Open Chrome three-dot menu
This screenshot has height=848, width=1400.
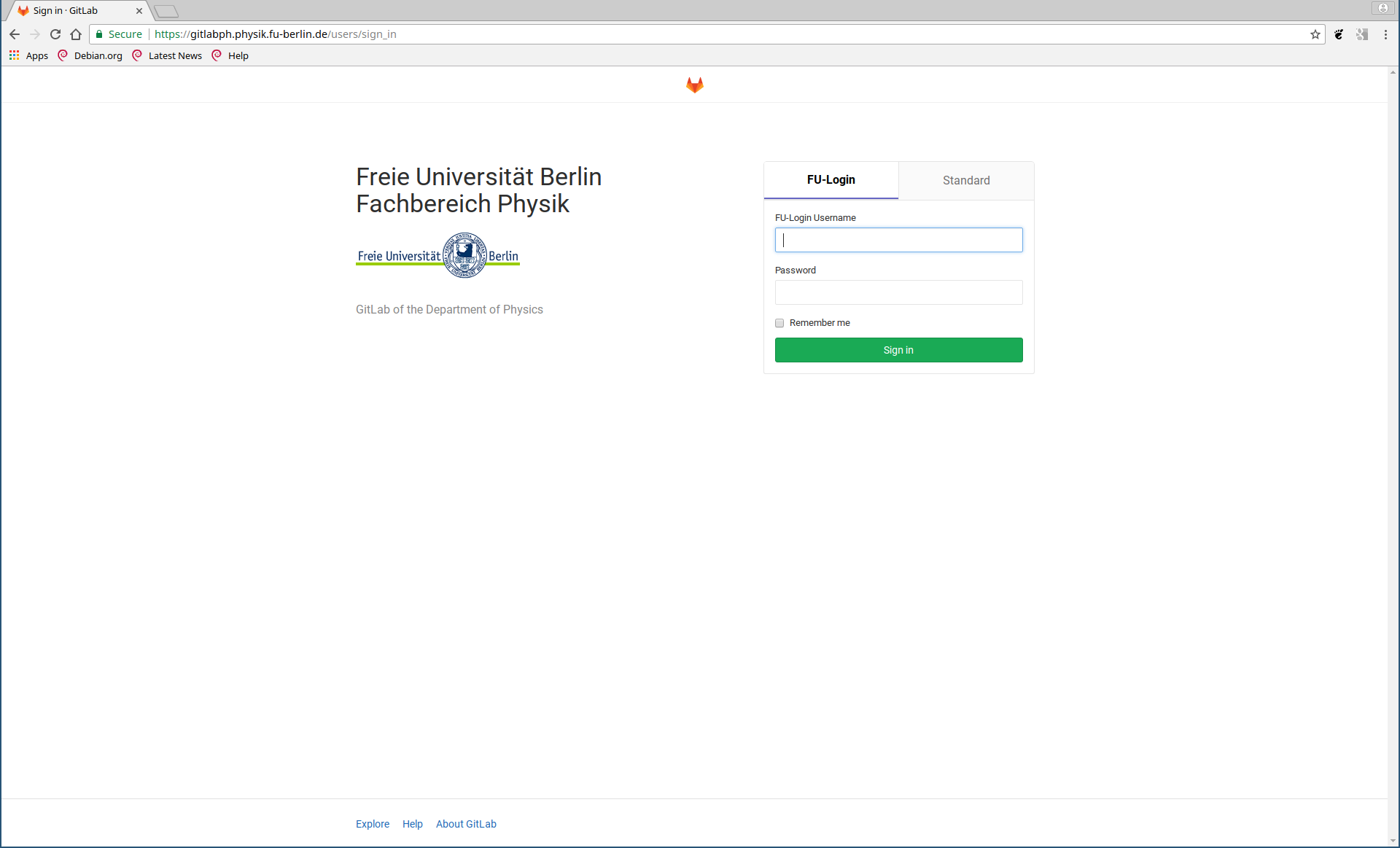(x=1385, y=34)
